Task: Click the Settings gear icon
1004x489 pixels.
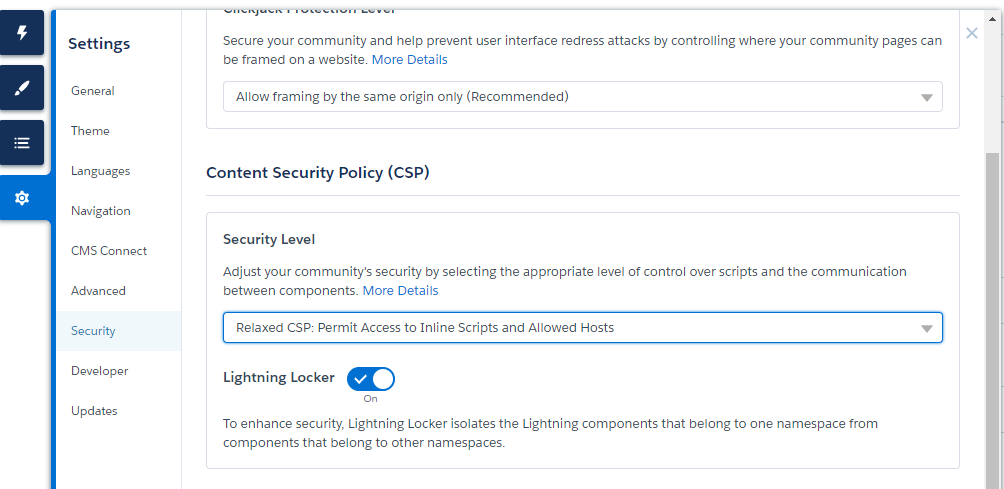Action: pos(22,198)
